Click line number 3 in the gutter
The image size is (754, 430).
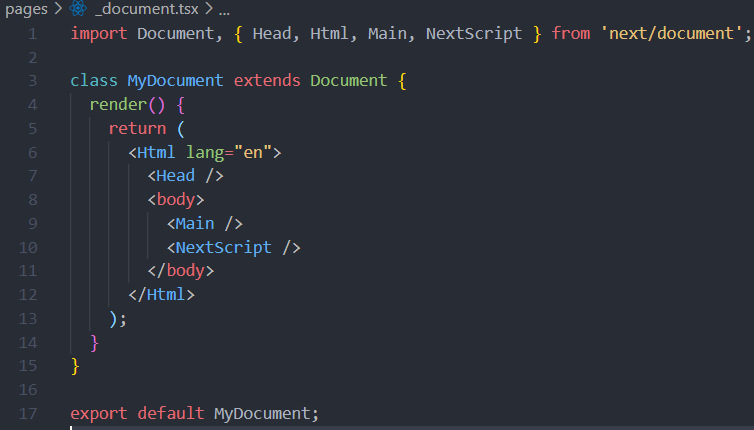click(x=32, y=80)
